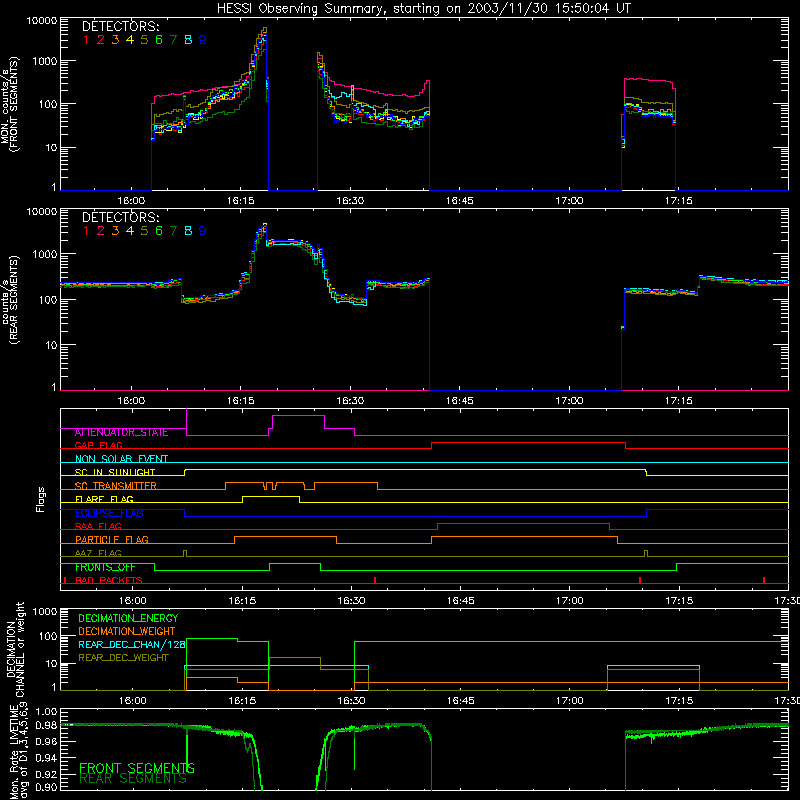Click the 17:00 tick under the Flags plot
800x800 pixels.
[569, 601]
